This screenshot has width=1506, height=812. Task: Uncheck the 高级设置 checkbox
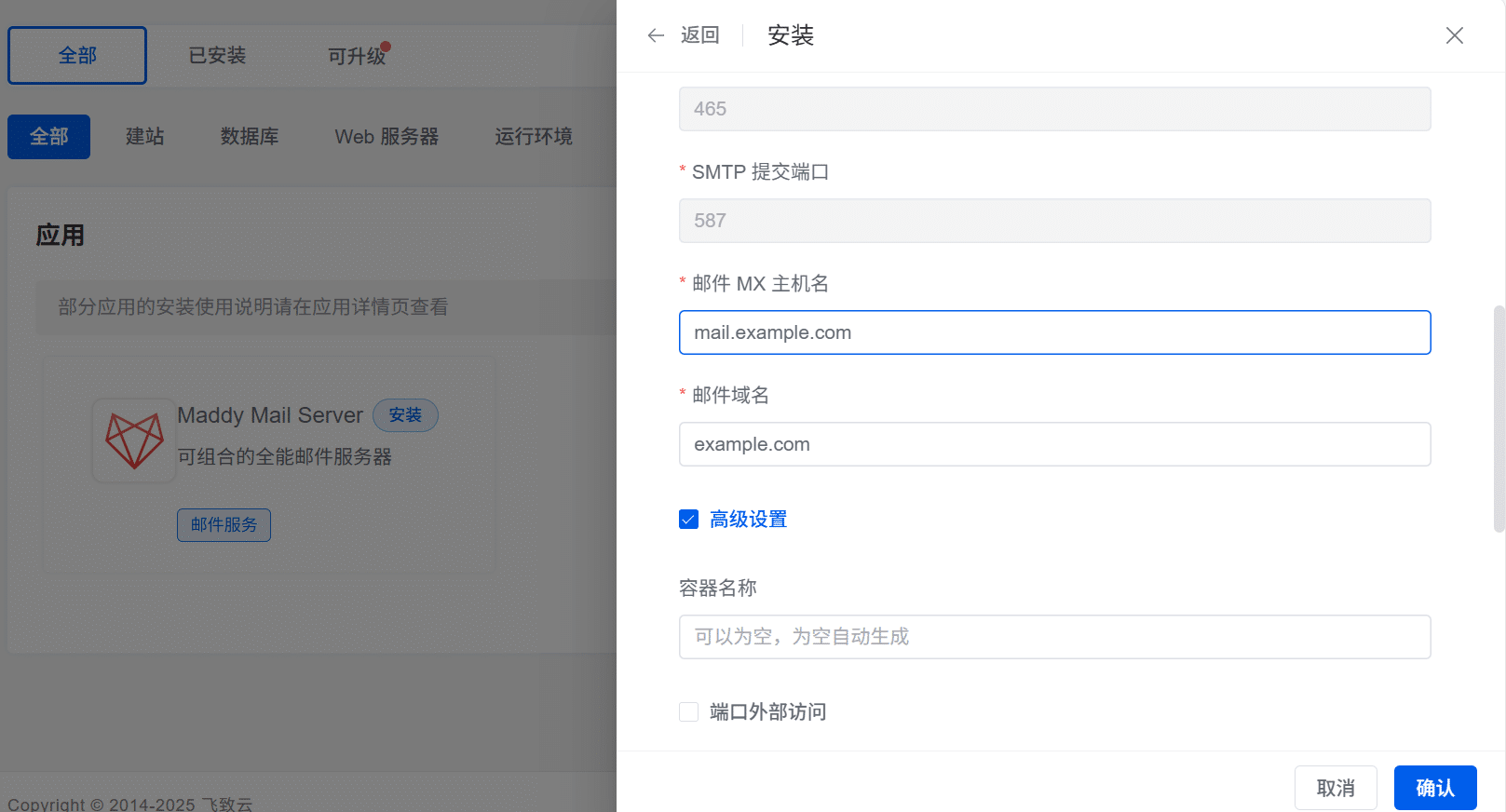pos(688,519)
